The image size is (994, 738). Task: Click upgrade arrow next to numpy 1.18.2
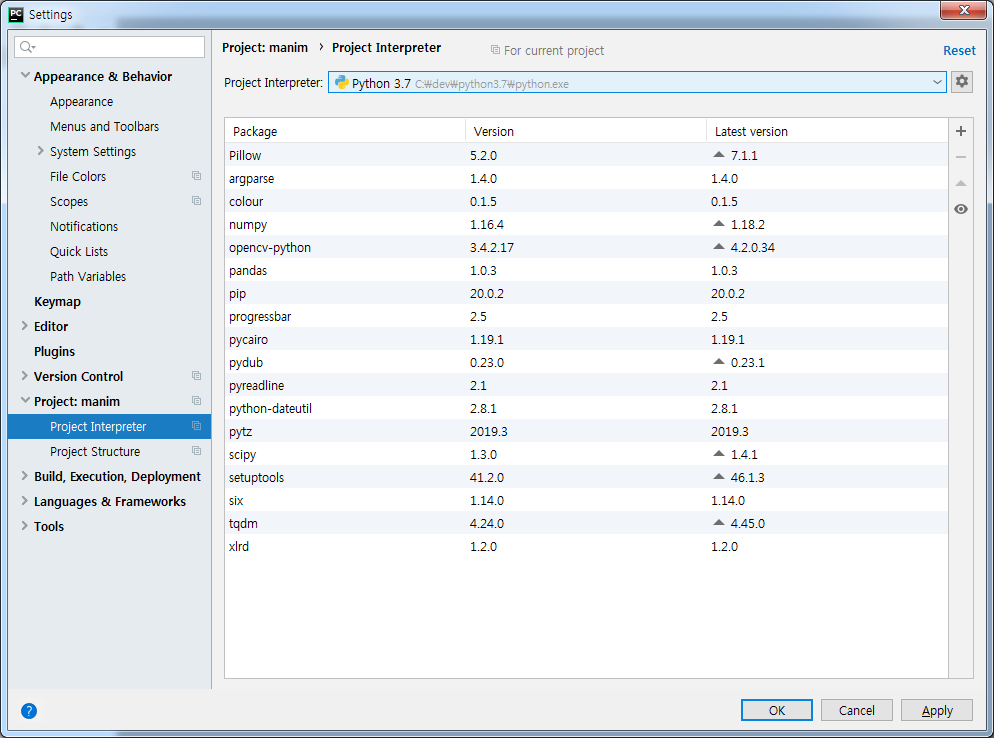click(x=718, y=224)
